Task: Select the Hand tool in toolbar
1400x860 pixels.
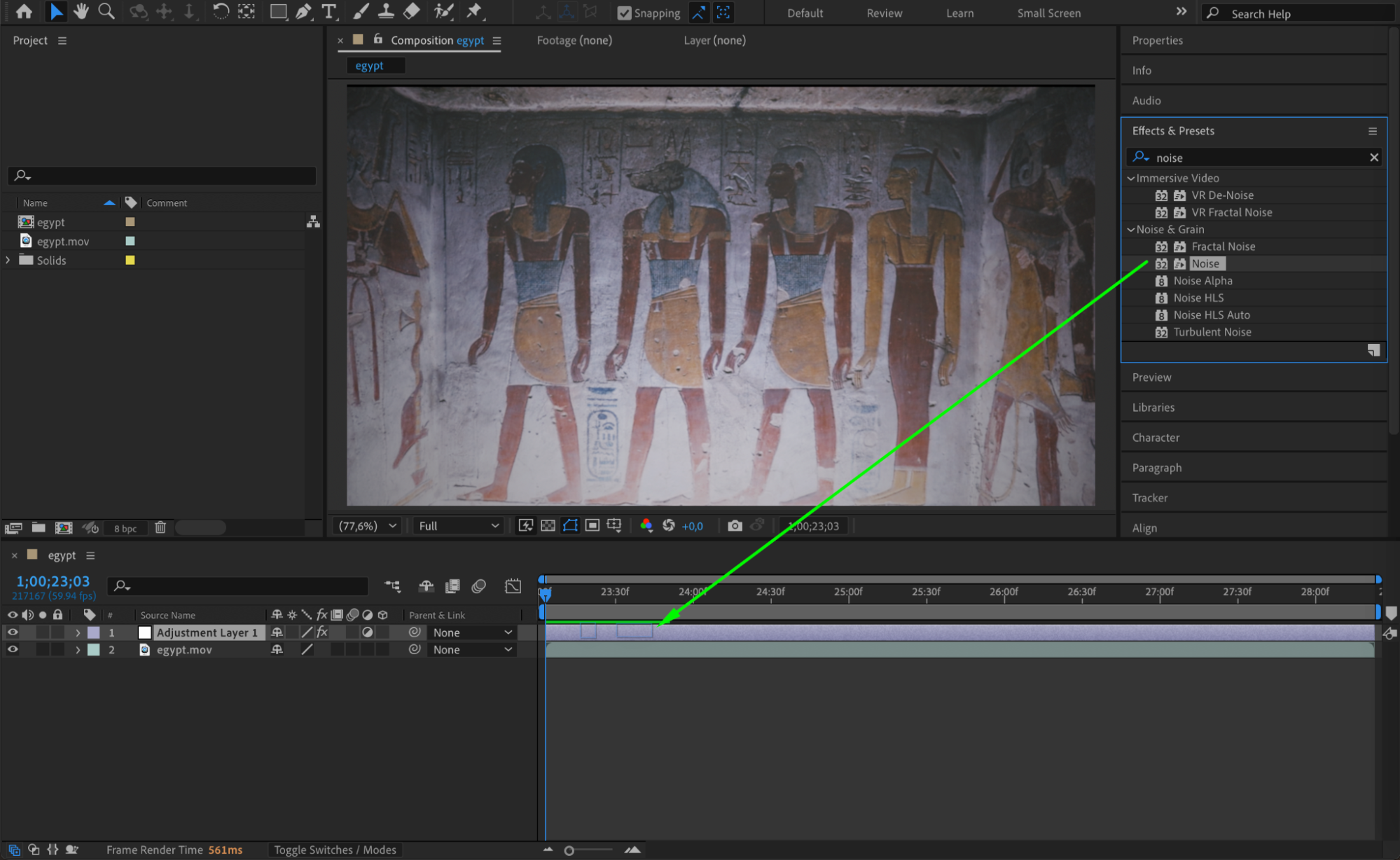Action: click(81, 11)
